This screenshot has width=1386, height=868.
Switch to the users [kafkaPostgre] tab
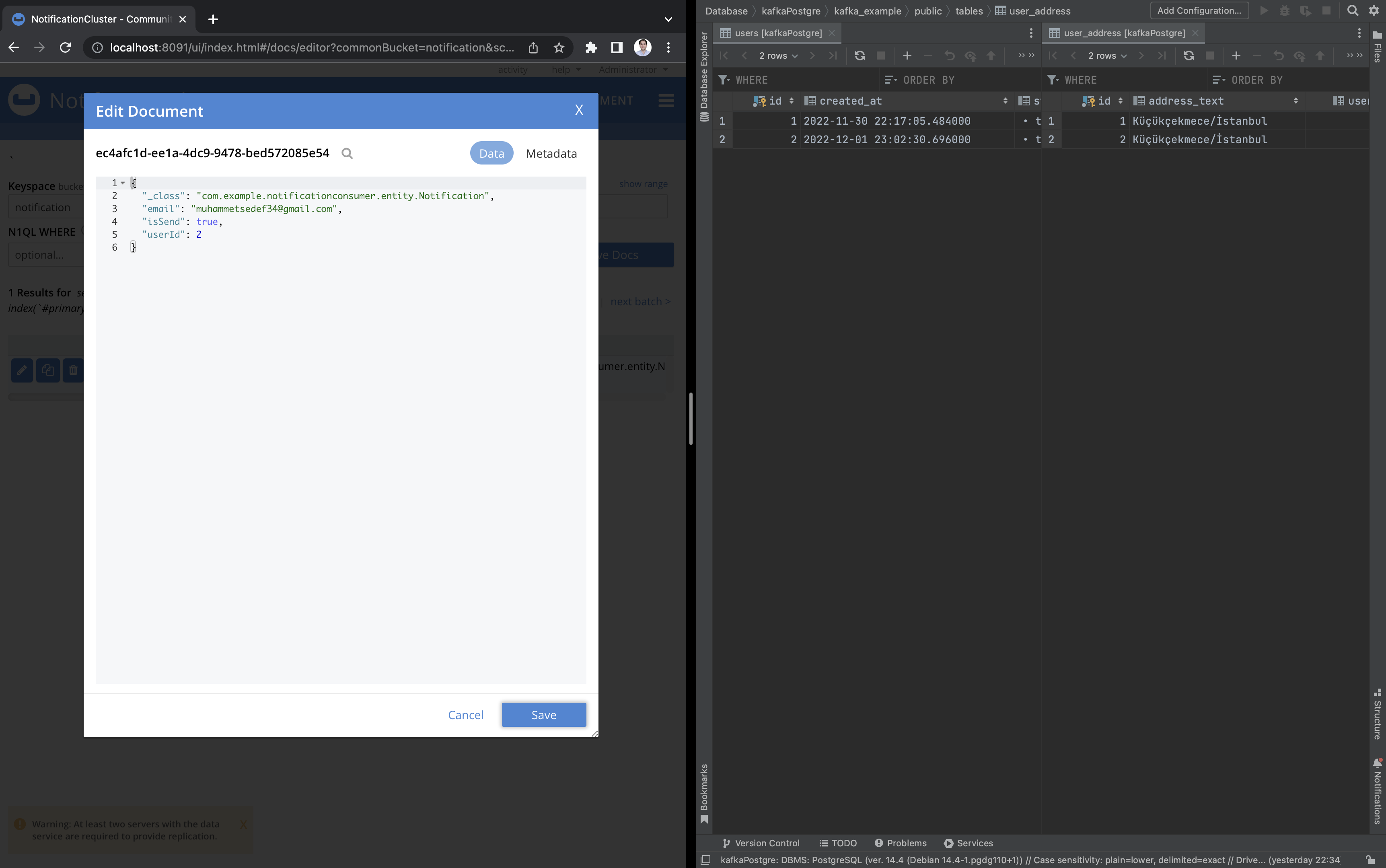click(x=777, y=33)
